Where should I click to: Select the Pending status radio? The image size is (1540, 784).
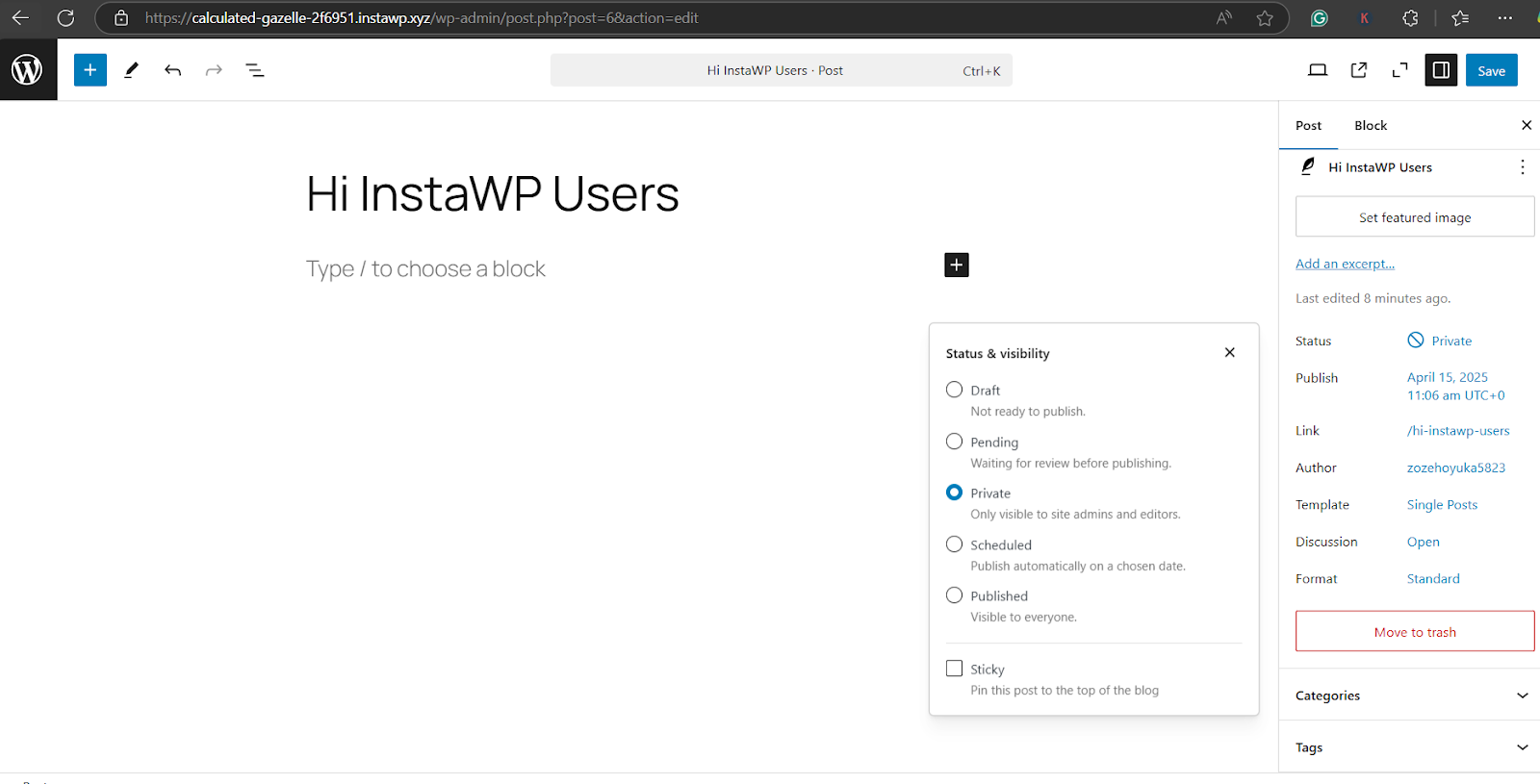pos(954,442)
